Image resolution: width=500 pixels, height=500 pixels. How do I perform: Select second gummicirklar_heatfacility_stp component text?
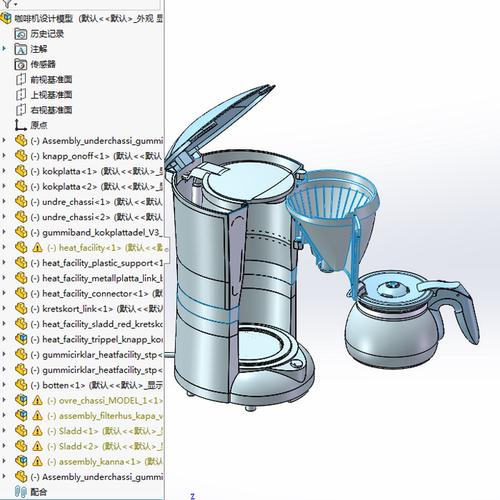point(97,370)
